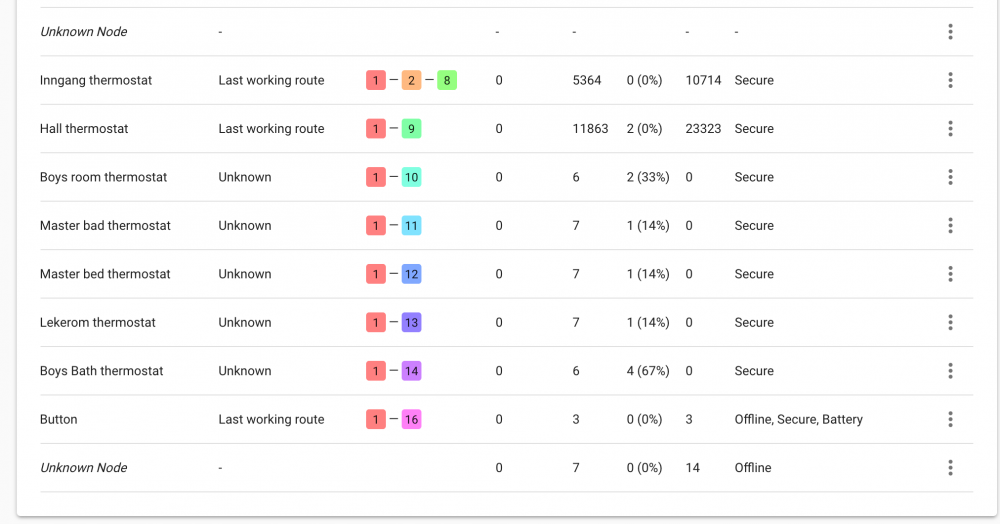Open Boys room thermostat kebab menu
The height and width of the screenshot is (524, 1000).
tap(950, 177)
